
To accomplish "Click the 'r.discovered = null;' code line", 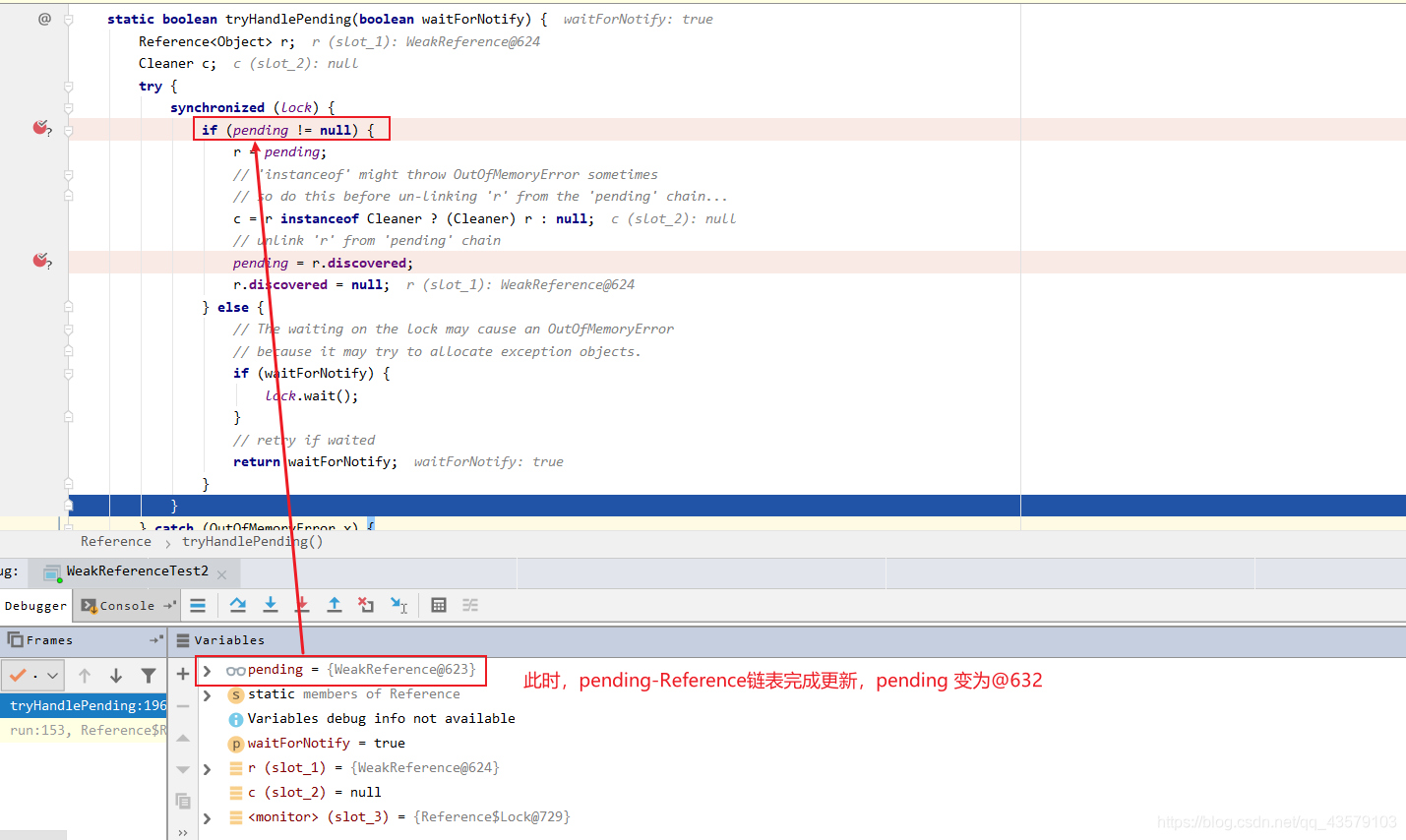I will click(x=311, y=284).
